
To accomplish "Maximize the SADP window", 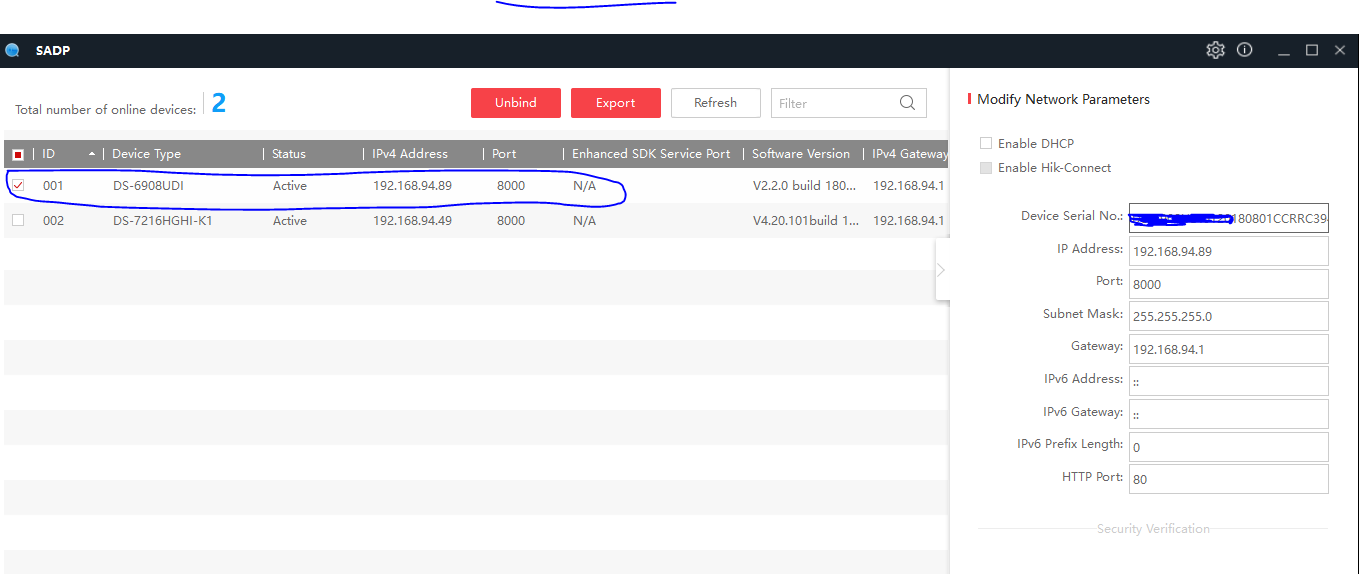I will pos(1312,50).
